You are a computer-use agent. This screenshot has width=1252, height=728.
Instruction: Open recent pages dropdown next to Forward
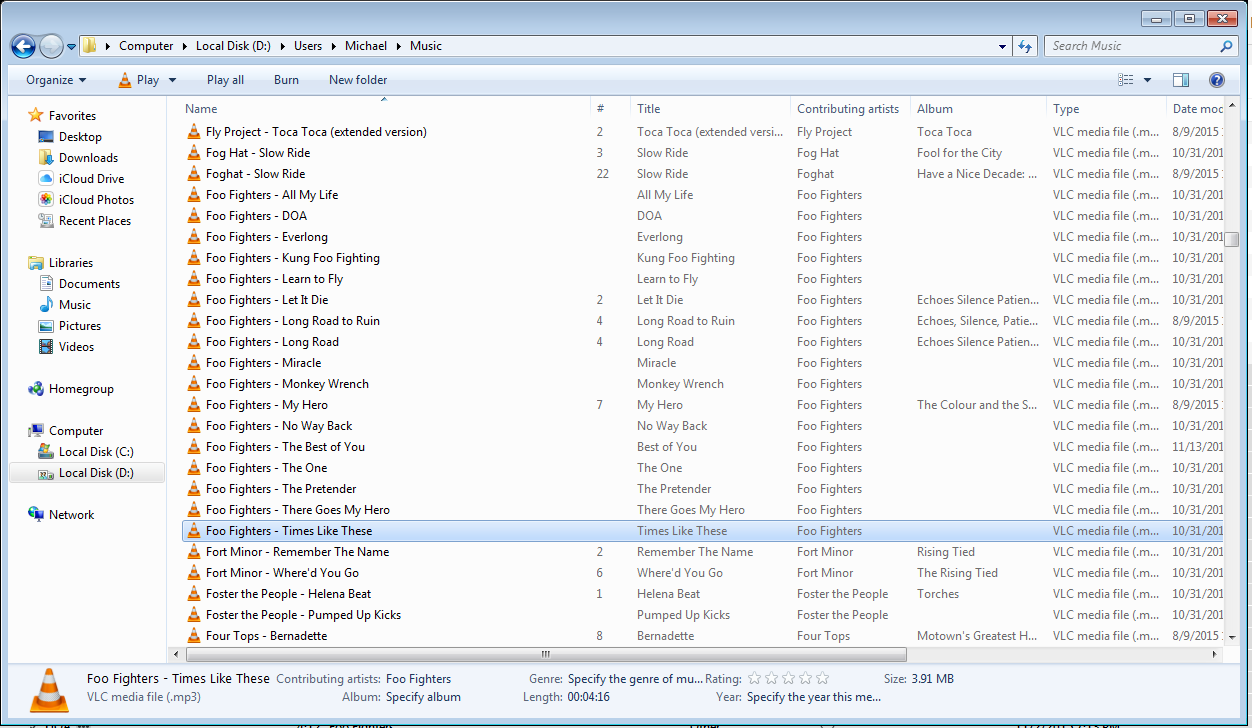(71, 46)
